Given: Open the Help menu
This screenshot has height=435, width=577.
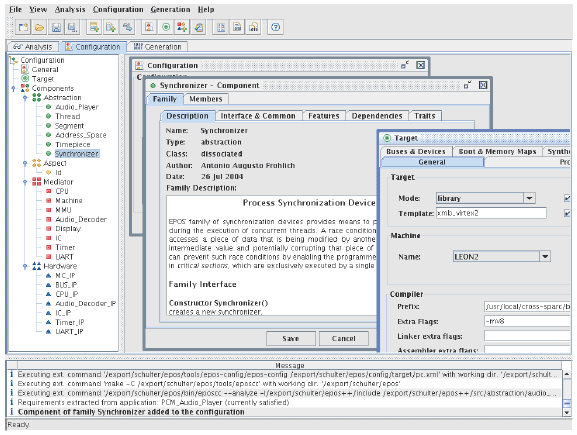Looking at the screenshot, I should 206,10.
